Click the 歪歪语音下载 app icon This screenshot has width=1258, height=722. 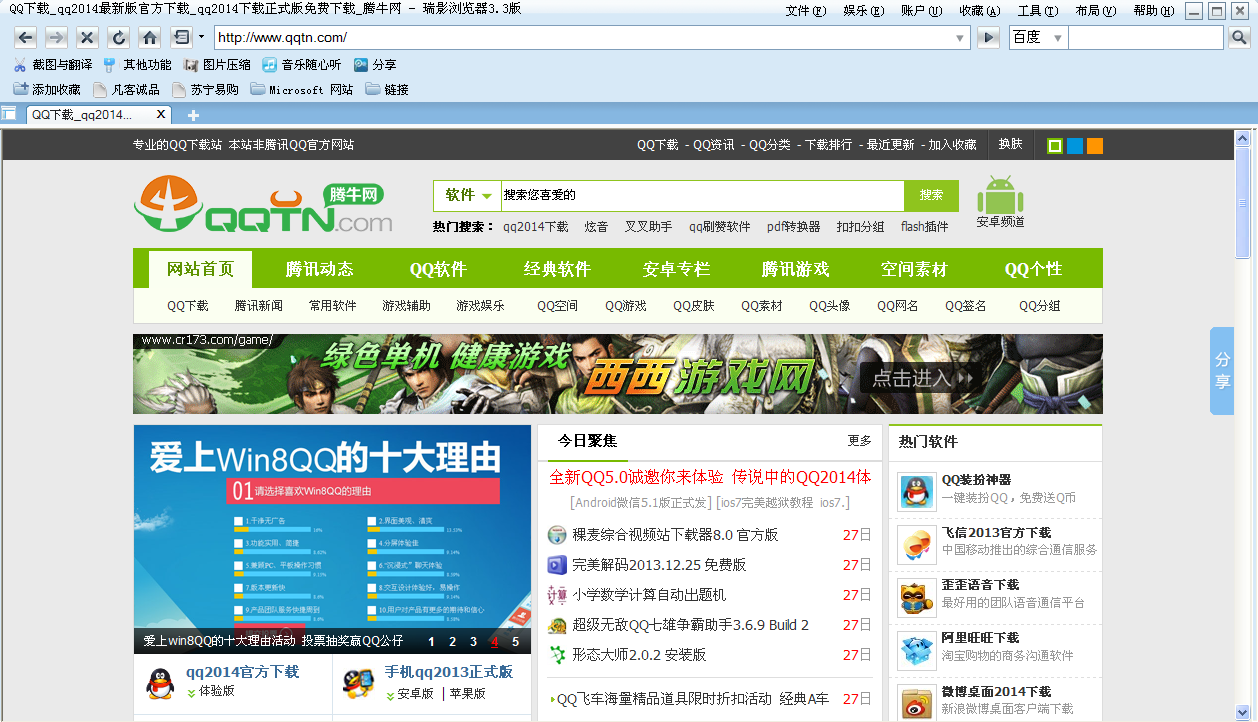[917, 597]
